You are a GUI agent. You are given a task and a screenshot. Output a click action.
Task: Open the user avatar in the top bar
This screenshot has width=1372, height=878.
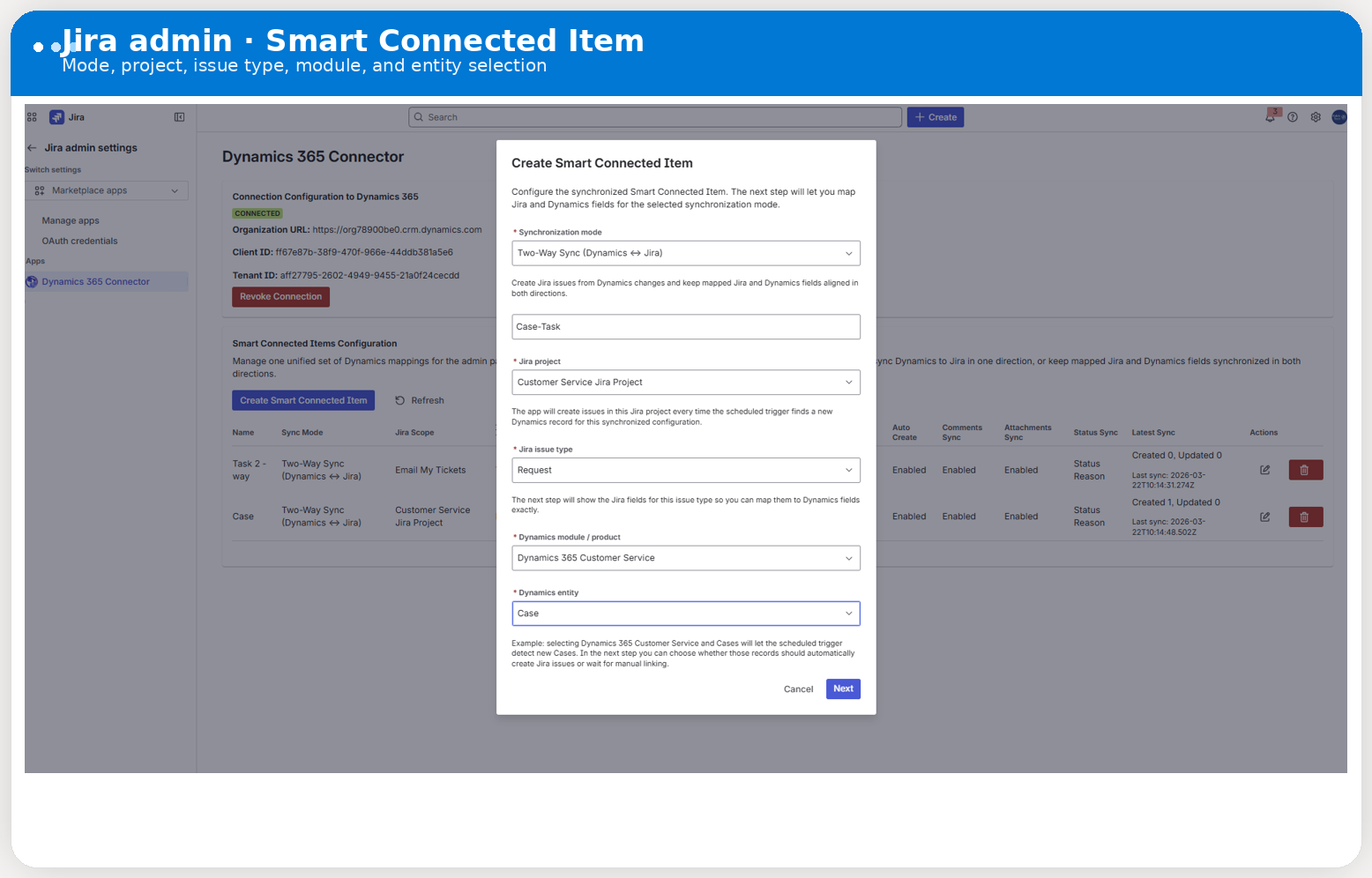click(1338, 116)
